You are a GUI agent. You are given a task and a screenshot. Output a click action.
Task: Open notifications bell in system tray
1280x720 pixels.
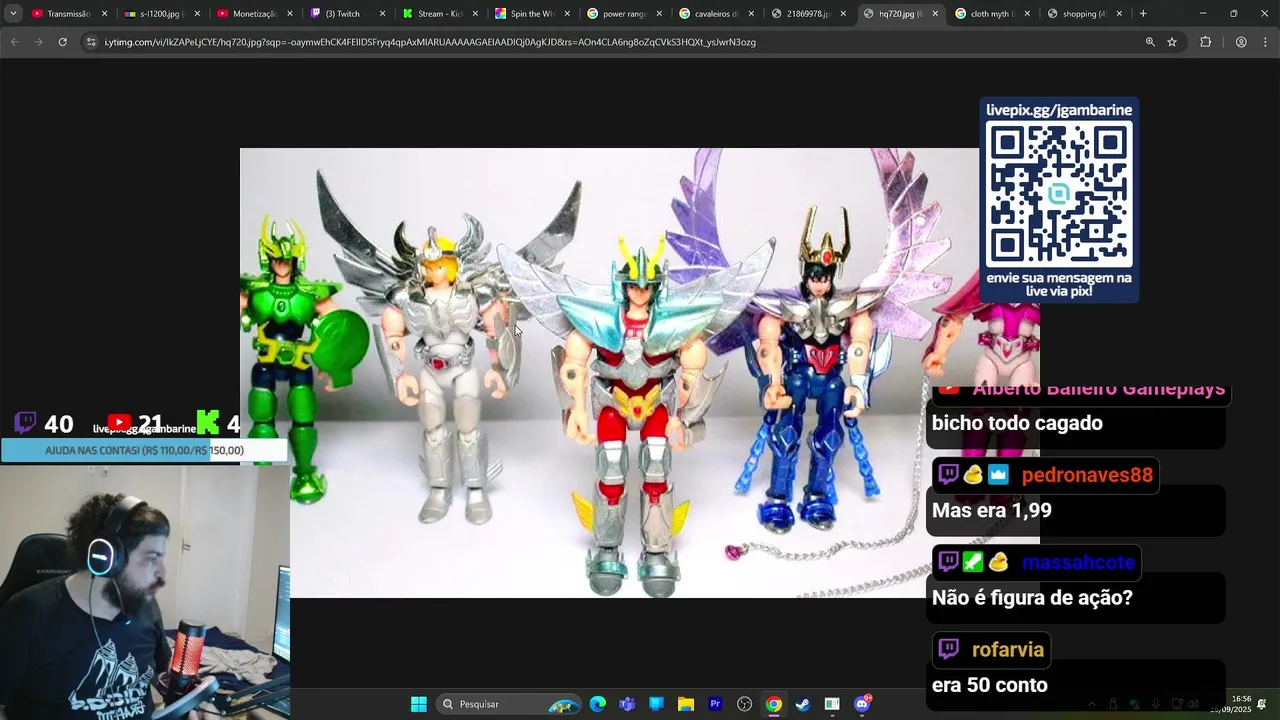tap(1262, 704)
